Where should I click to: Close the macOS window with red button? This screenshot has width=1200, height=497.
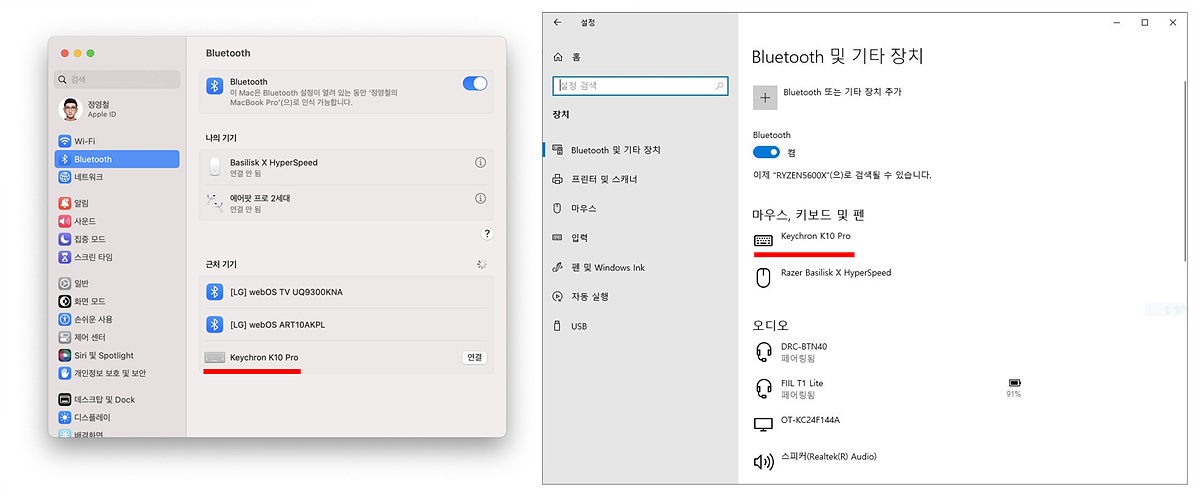64,51
